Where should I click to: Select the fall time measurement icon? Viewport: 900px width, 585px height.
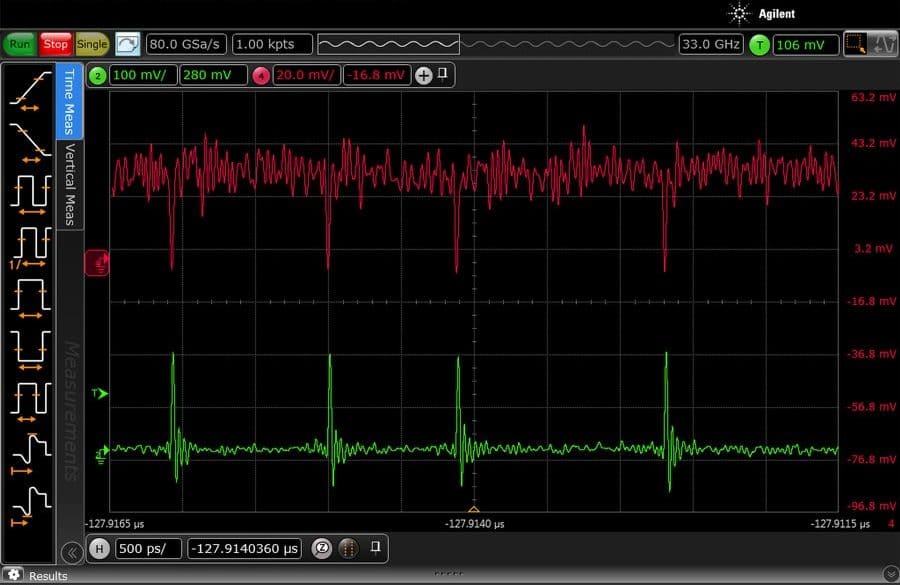[30, 144]
